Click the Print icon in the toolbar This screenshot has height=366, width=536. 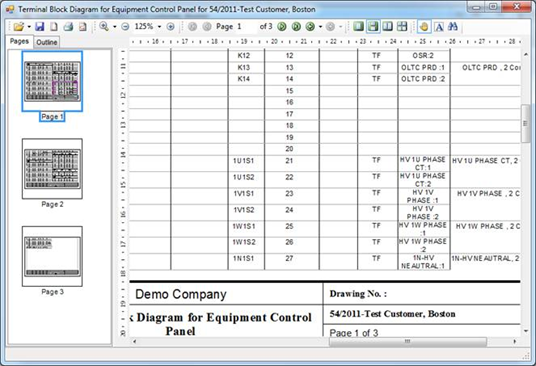[68, 26]
